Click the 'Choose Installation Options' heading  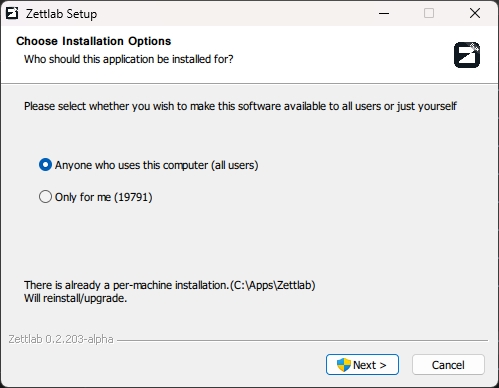pos(94,41)
